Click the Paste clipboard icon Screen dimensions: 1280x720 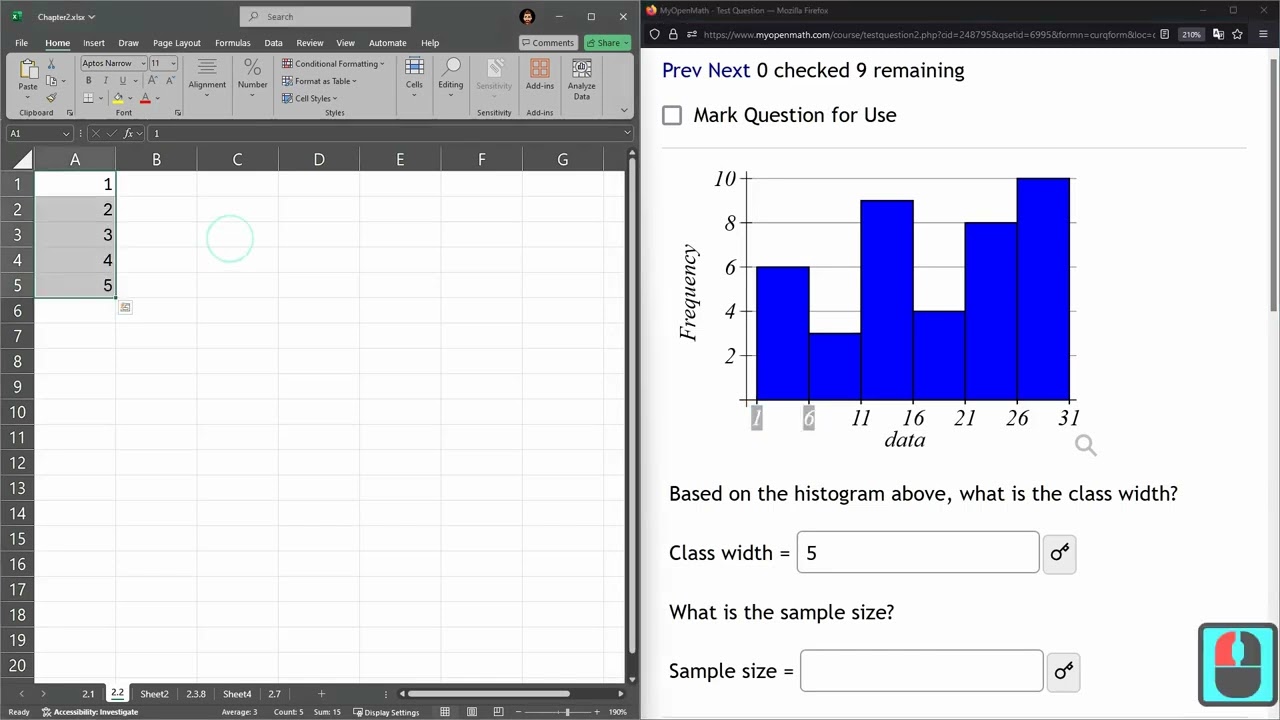click(x=28, y=70)
